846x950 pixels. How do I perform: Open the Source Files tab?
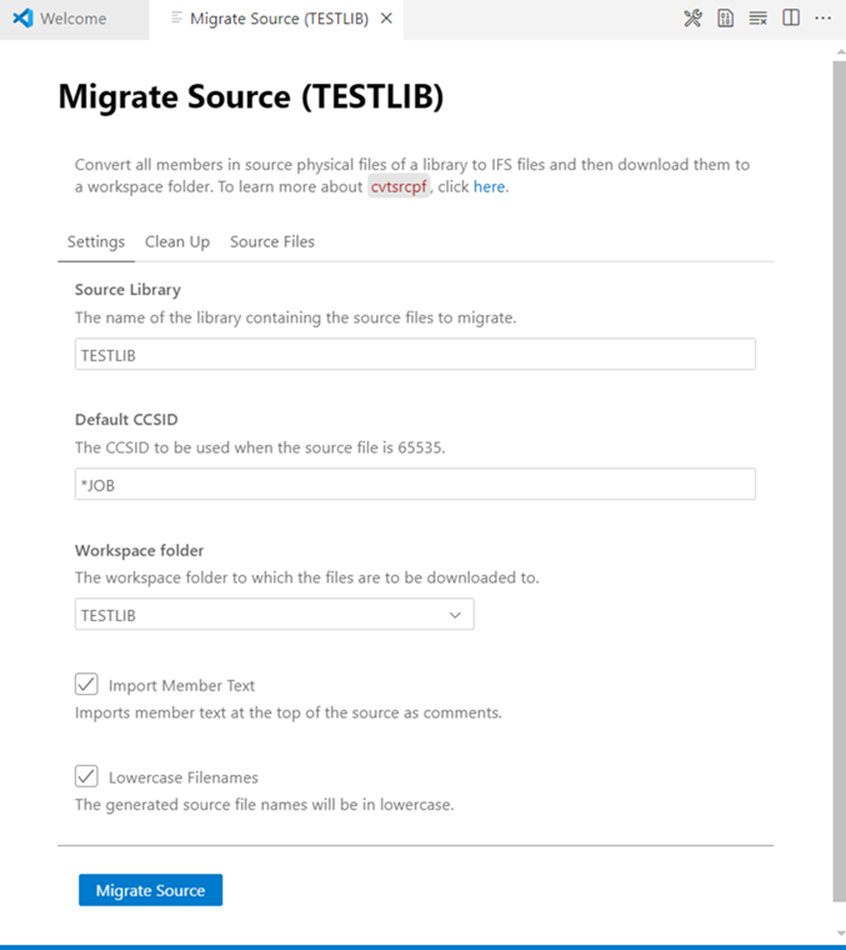[x=272, y=242]
